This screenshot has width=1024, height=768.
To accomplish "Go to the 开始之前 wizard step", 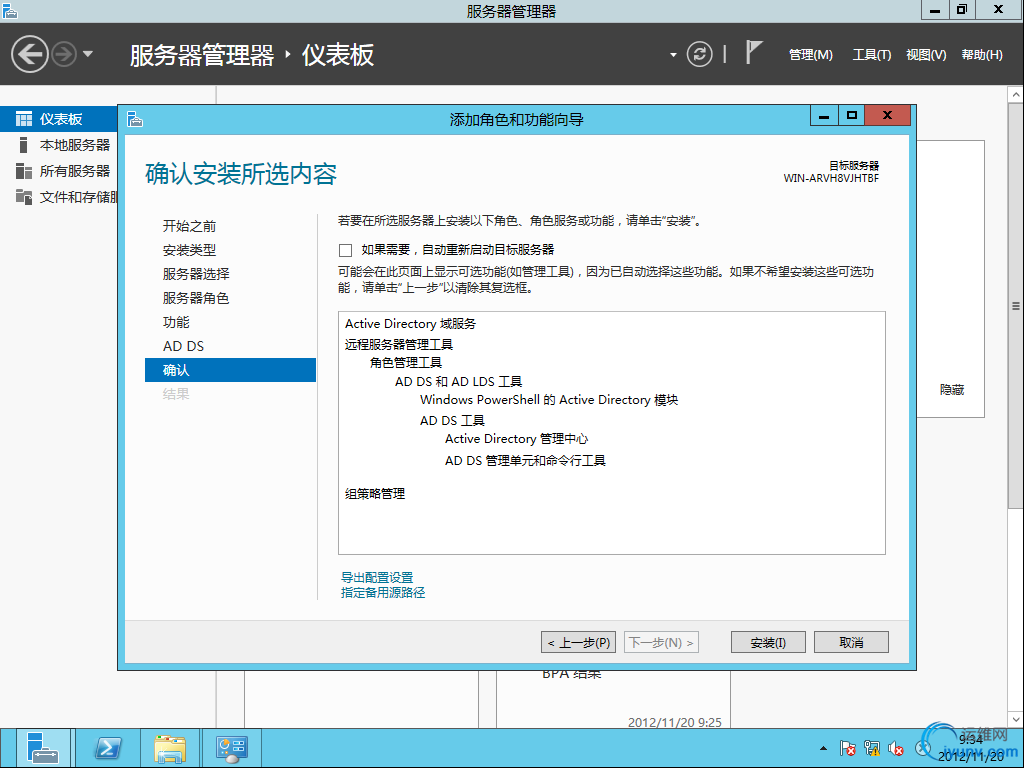I will click(x=189, y=226).
